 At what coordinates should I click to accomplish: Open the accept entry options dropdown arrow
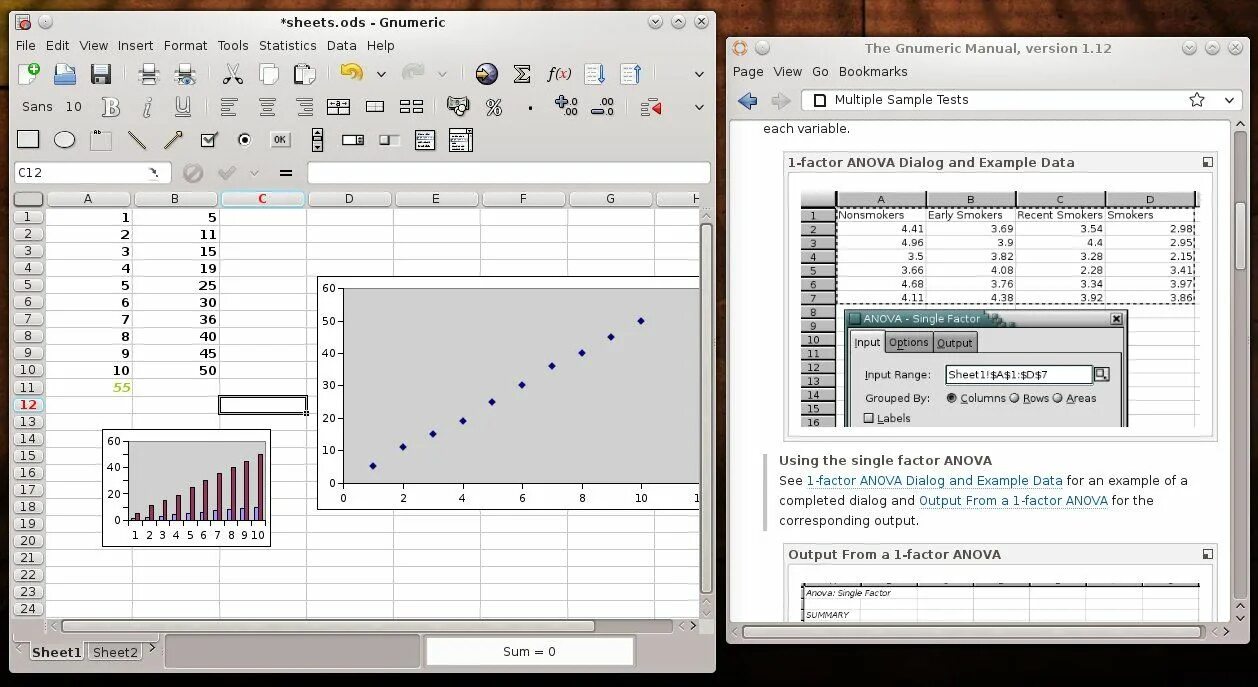tap(255, 173)
